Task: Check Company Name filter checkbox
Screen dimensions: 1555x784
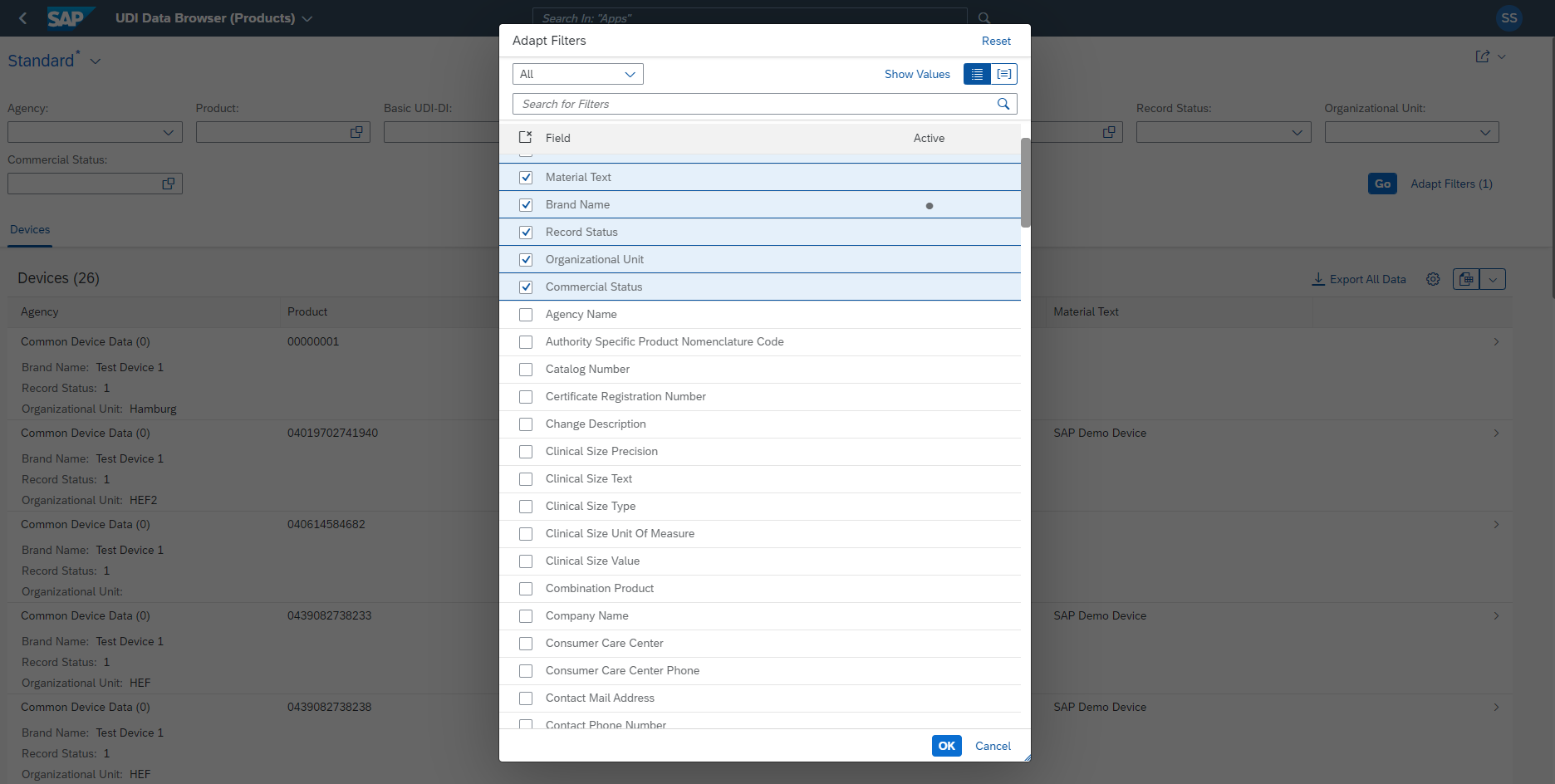Action: pos(526,615)
